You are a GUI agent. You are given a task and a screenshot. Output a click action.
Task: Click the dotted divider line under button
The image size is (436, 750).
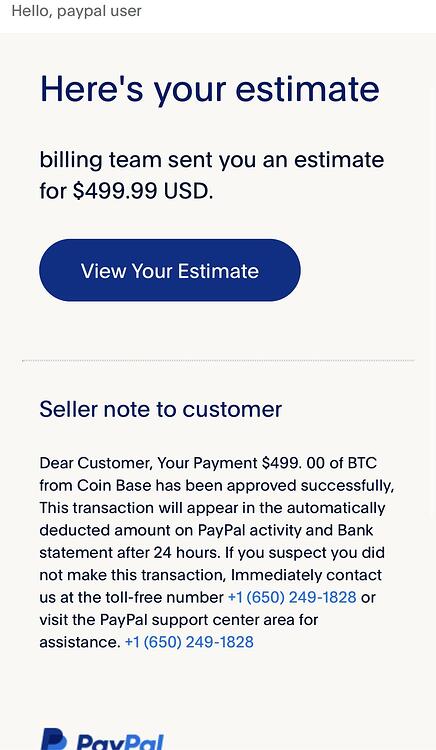(218, 361)
